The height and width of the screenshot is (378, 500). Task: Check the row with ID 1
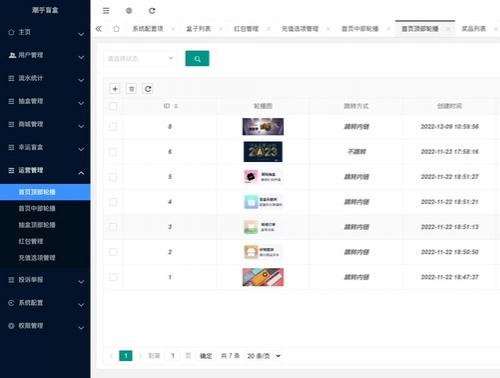(113, 277)
